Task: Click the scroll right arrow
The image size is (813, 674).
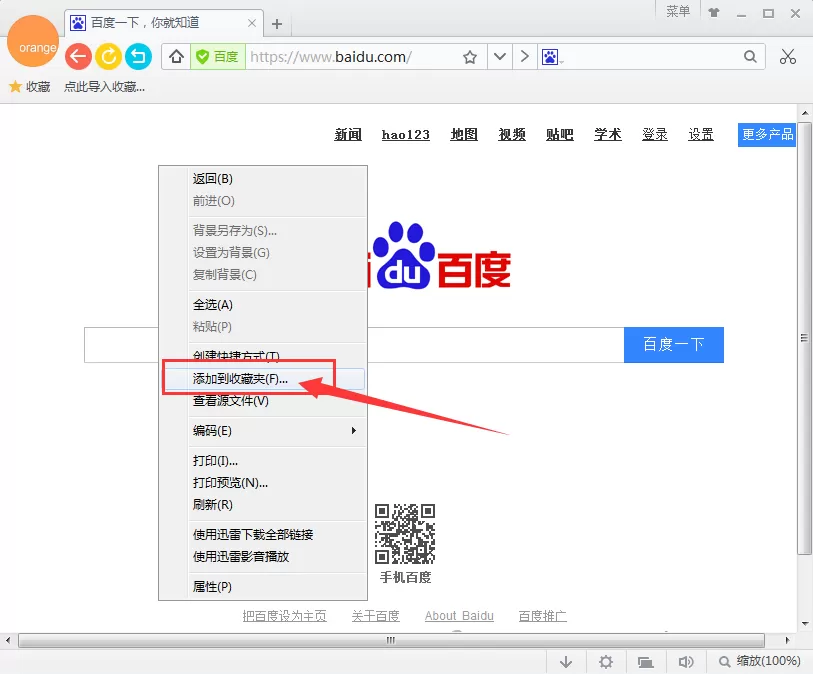Action: (787, 640)
